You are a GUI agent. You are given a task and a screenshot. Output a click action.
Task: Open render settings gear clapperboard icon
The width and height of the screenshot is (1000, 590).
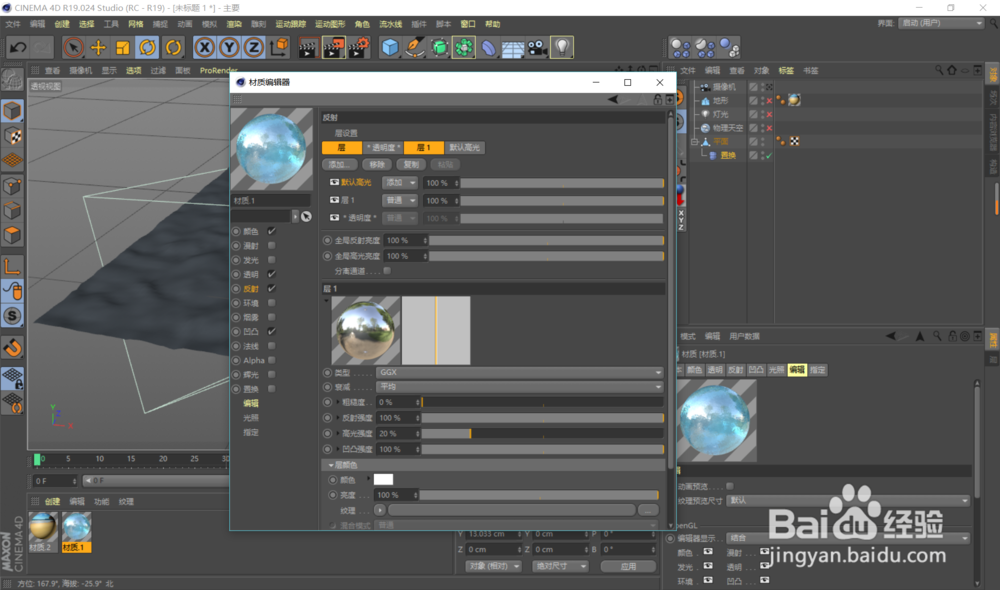pyautogui.click(x=359, y=48)
